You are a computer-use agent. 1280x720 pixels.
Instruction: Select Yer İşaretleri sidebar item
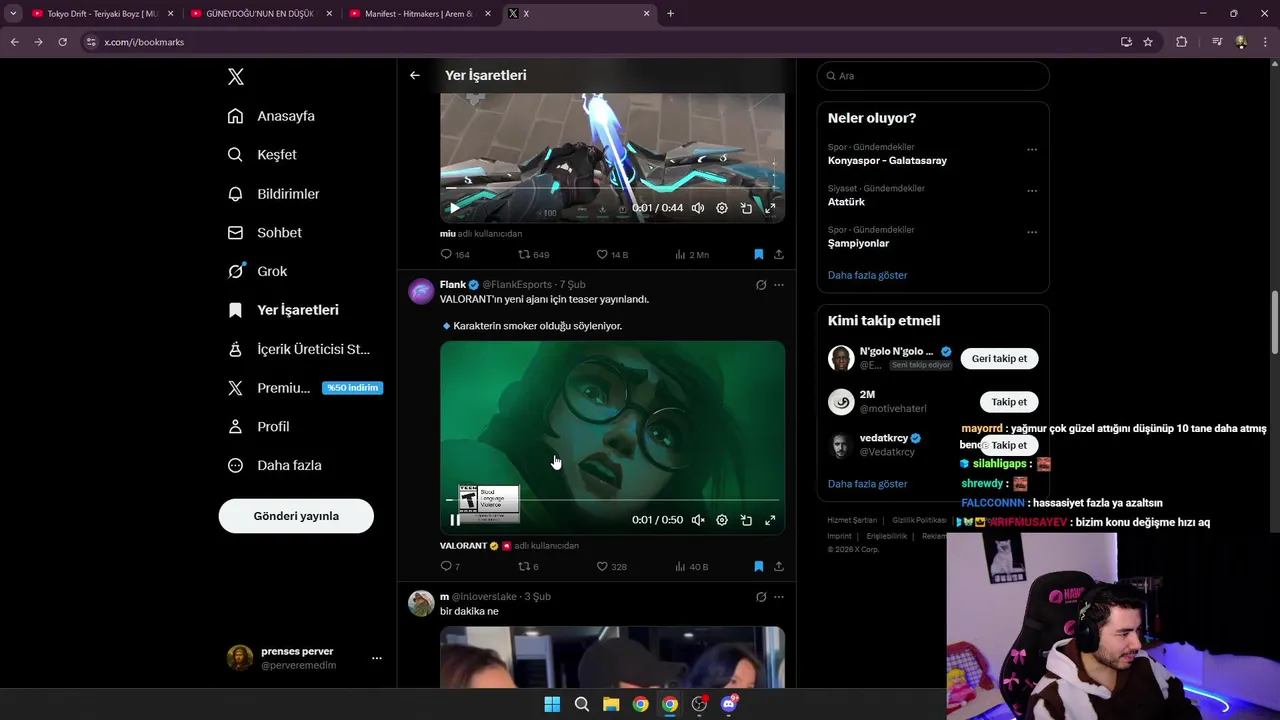pos(283,310)
